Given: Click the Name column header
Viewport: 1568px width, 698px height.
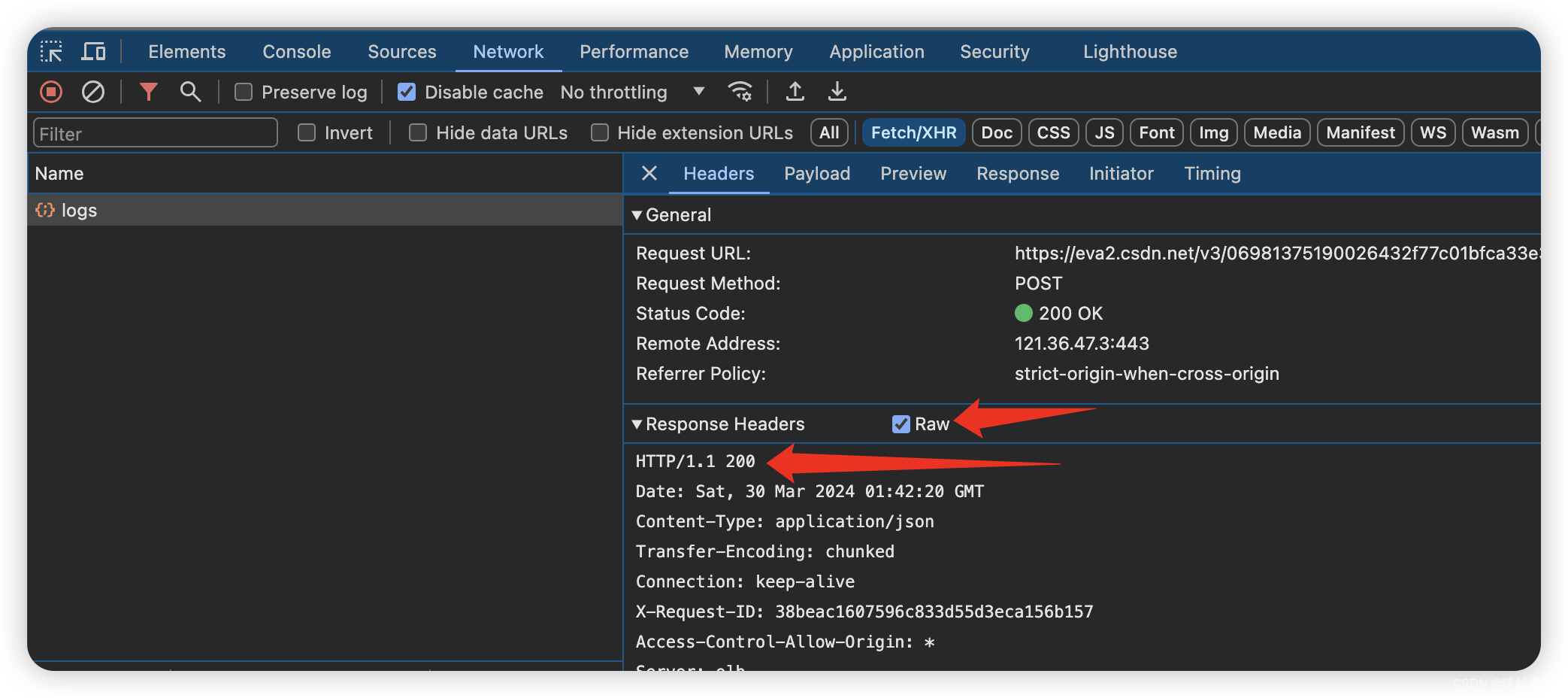Looking at the screenshot, I should (325, 174).
